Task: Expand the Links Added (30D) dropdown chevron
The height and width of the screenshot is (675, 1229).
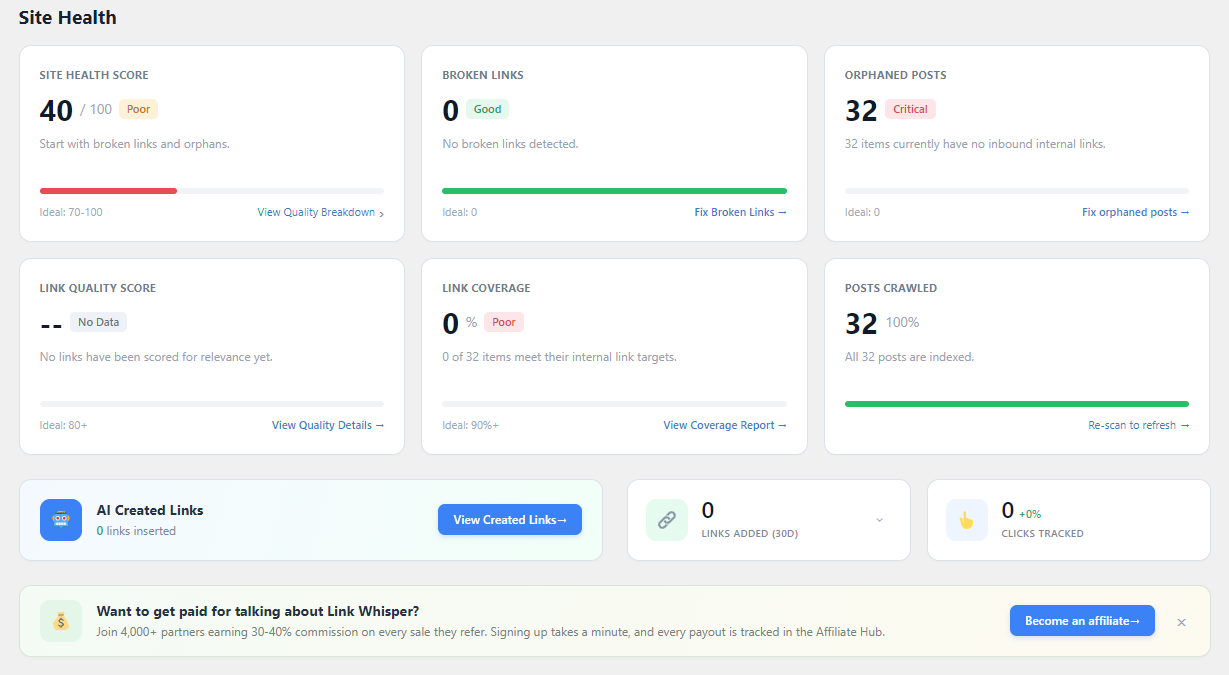Action: pyautogui.click(x=880, y=520)
